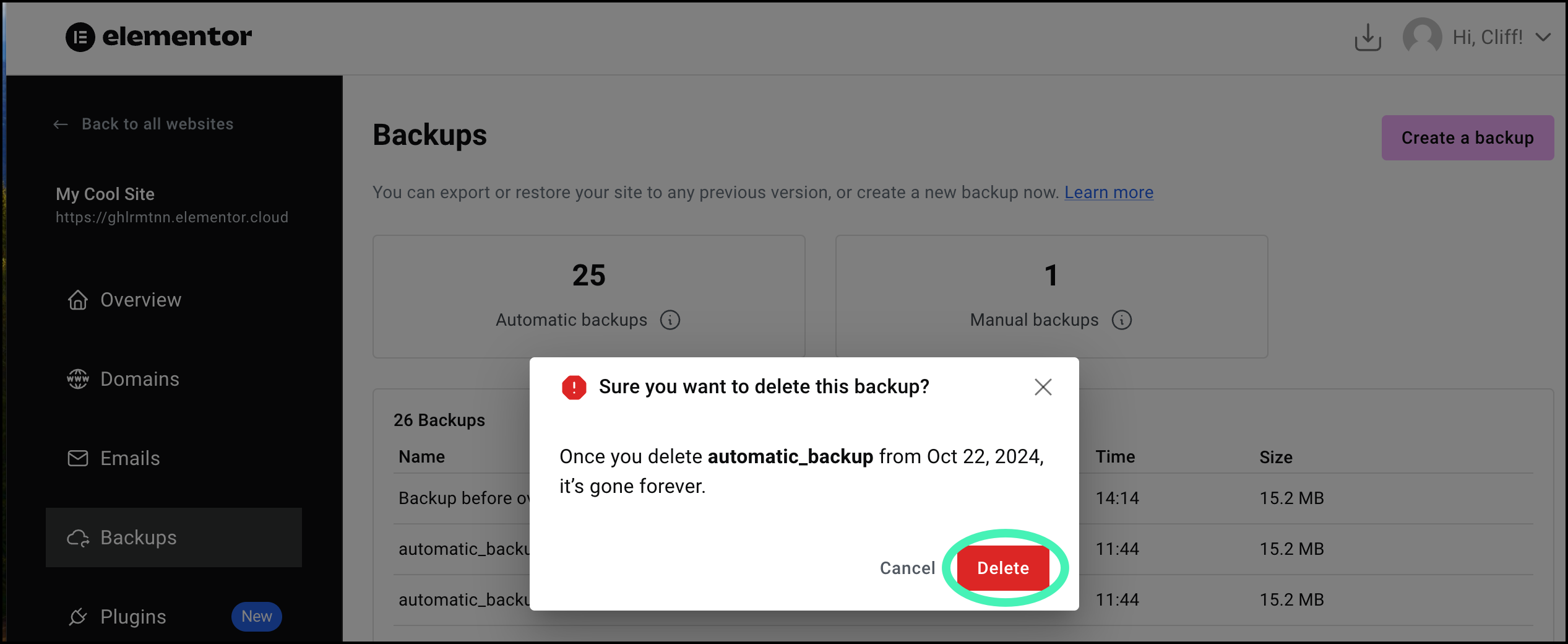Screen dimensions: 1568x644
Task: Follow the Learn more link
Action: click(1109, 193)
